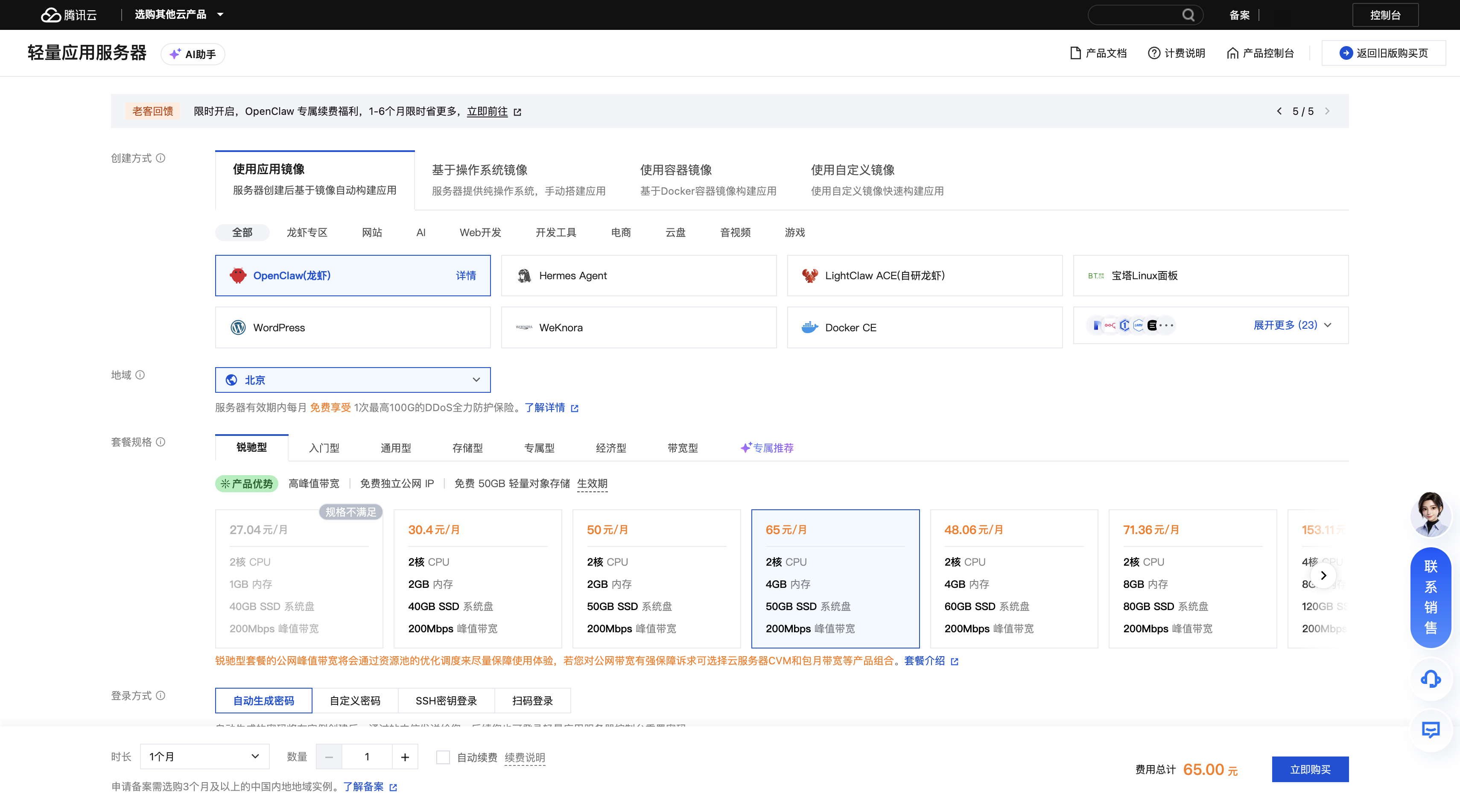
Task: Select the 入门型 plan tab
Action: (x=324, y=448)
